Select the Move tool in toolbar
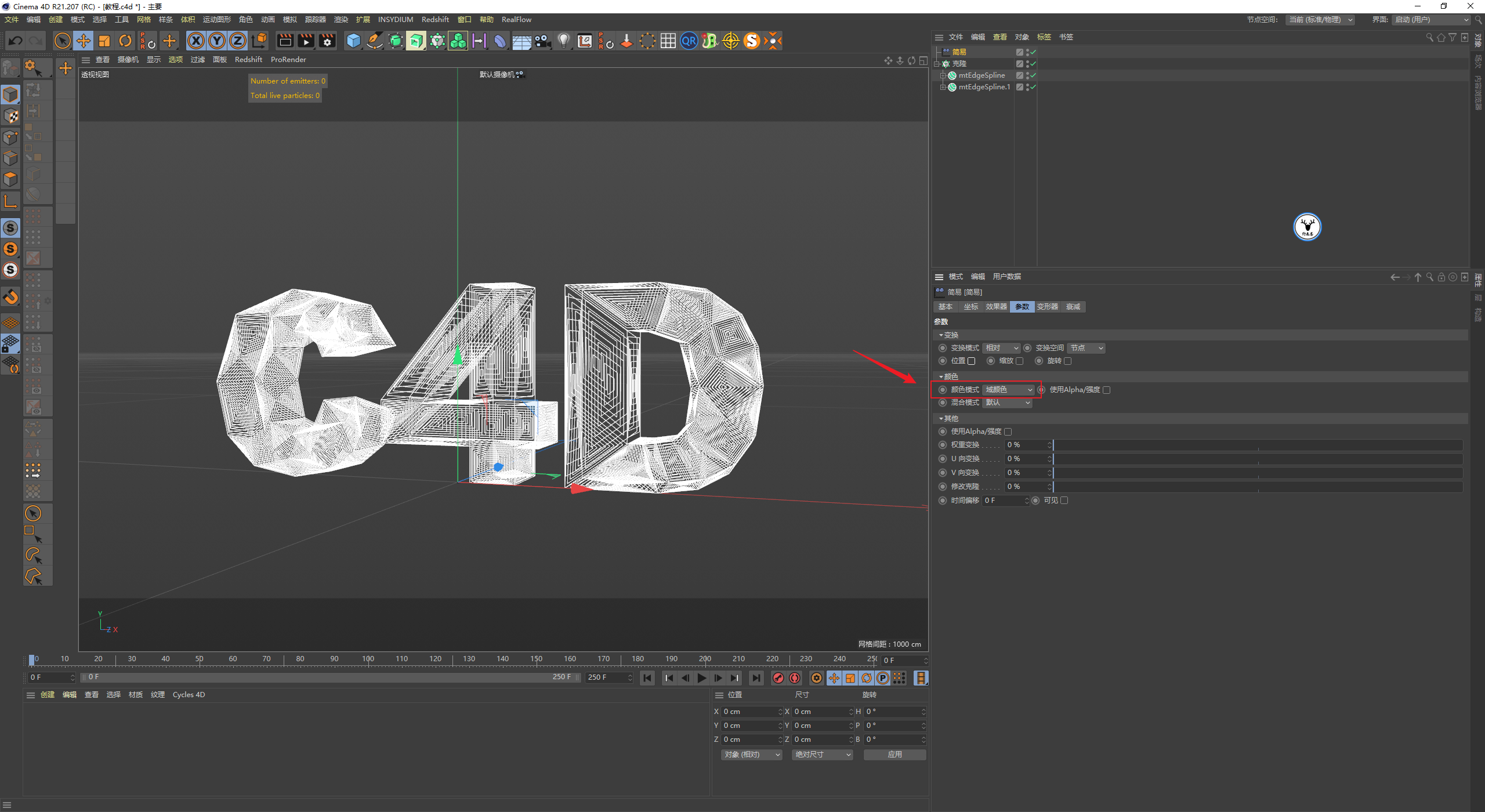Viewport: 1485px width, 812px height. pos(84,41)
